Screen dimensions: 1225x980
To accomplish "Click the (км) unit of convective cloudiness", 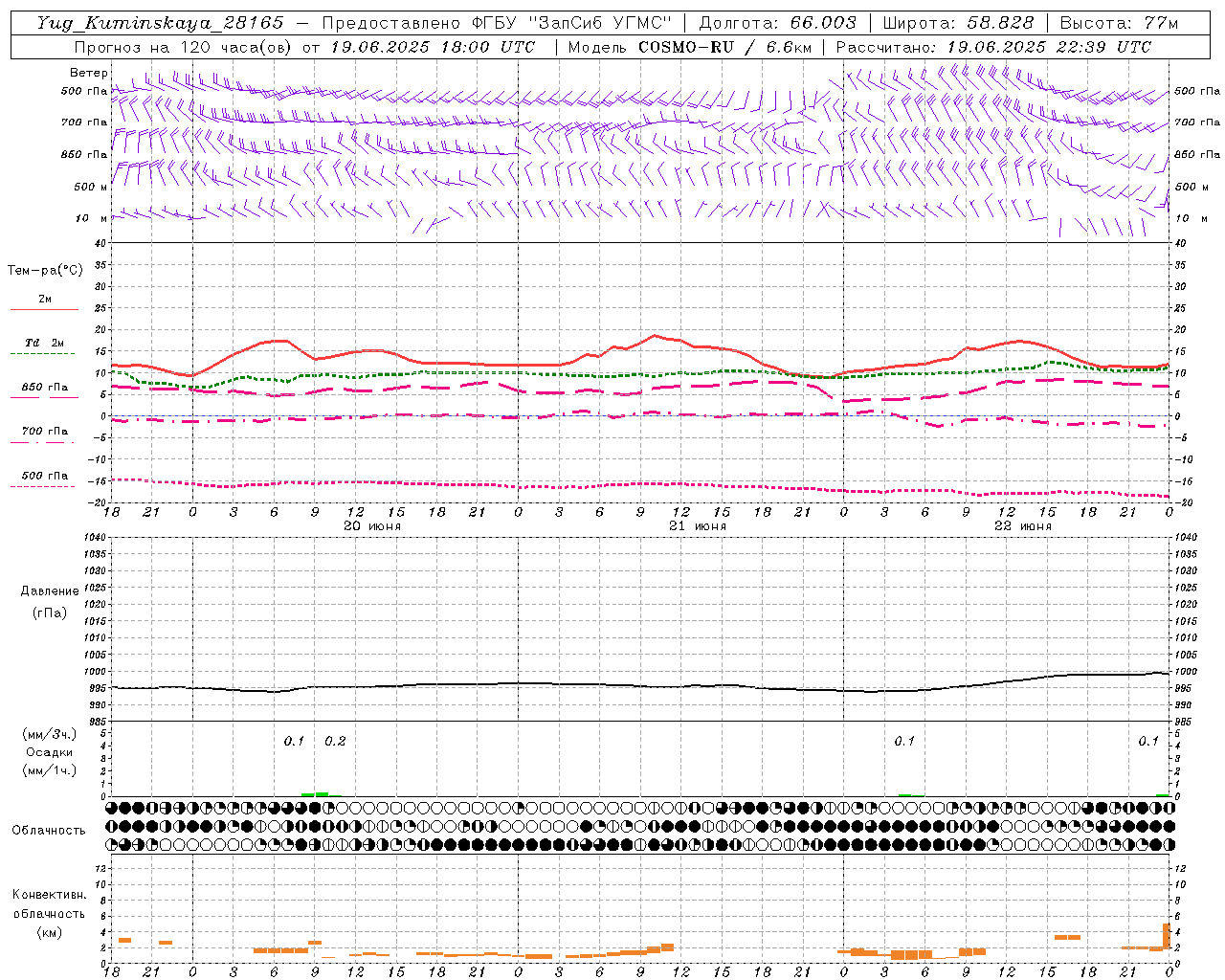I will click(x=50, y=932).
